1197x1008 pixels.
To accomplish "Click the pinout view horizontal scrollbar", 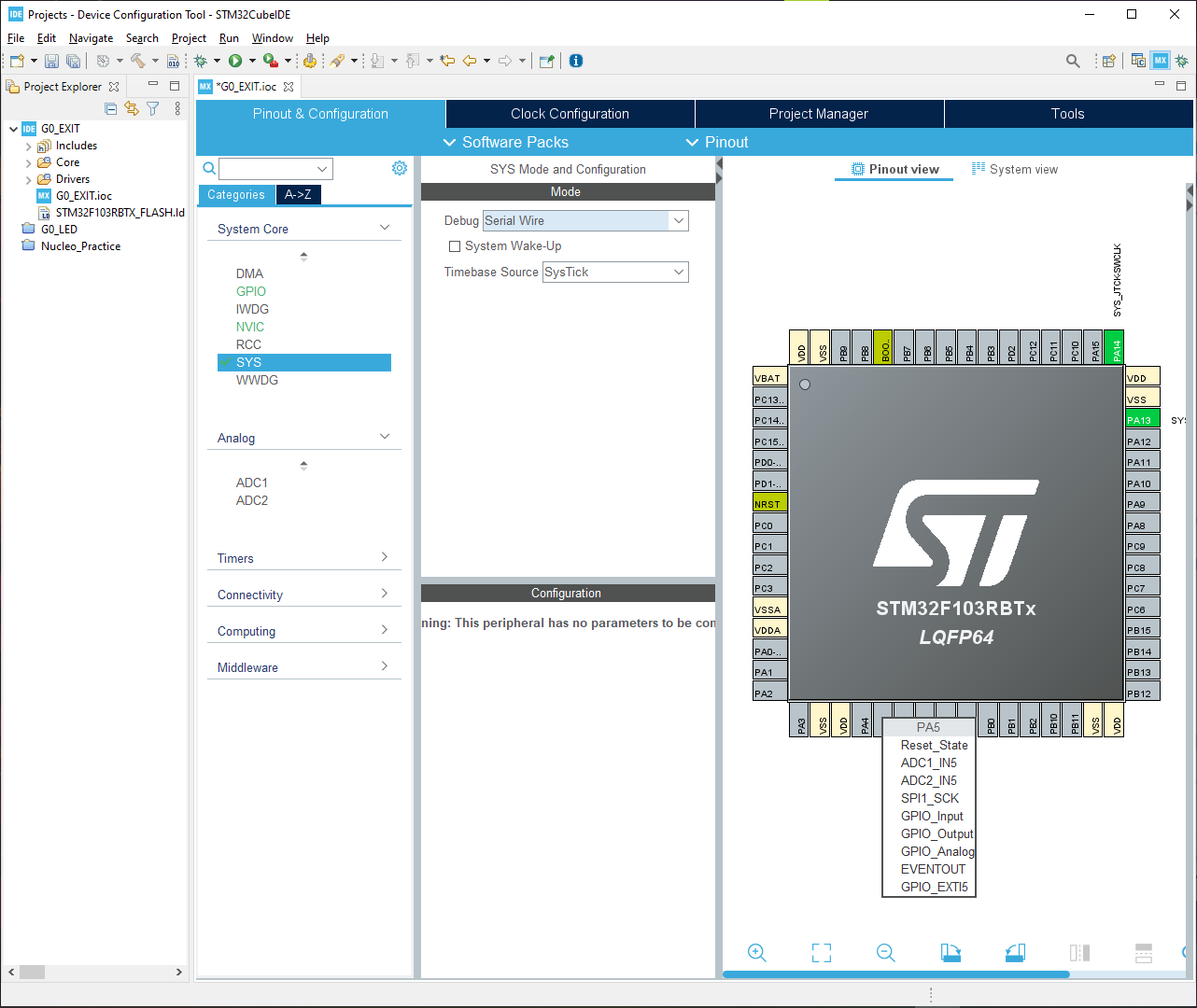I will pyautogui.click(x=896, y=974).
